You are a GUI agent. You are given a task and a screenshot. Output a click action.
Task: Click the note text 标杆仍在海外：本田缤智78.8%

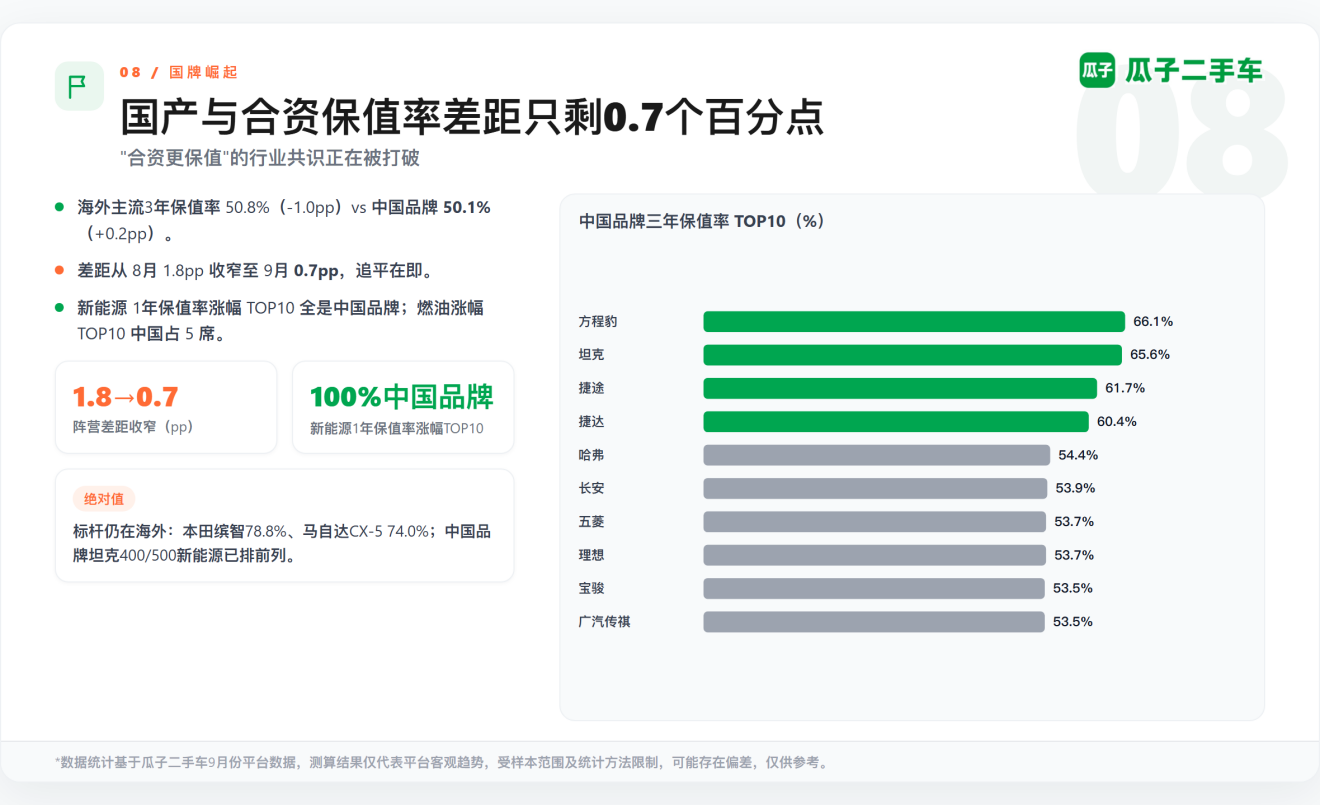coord(282,544)
